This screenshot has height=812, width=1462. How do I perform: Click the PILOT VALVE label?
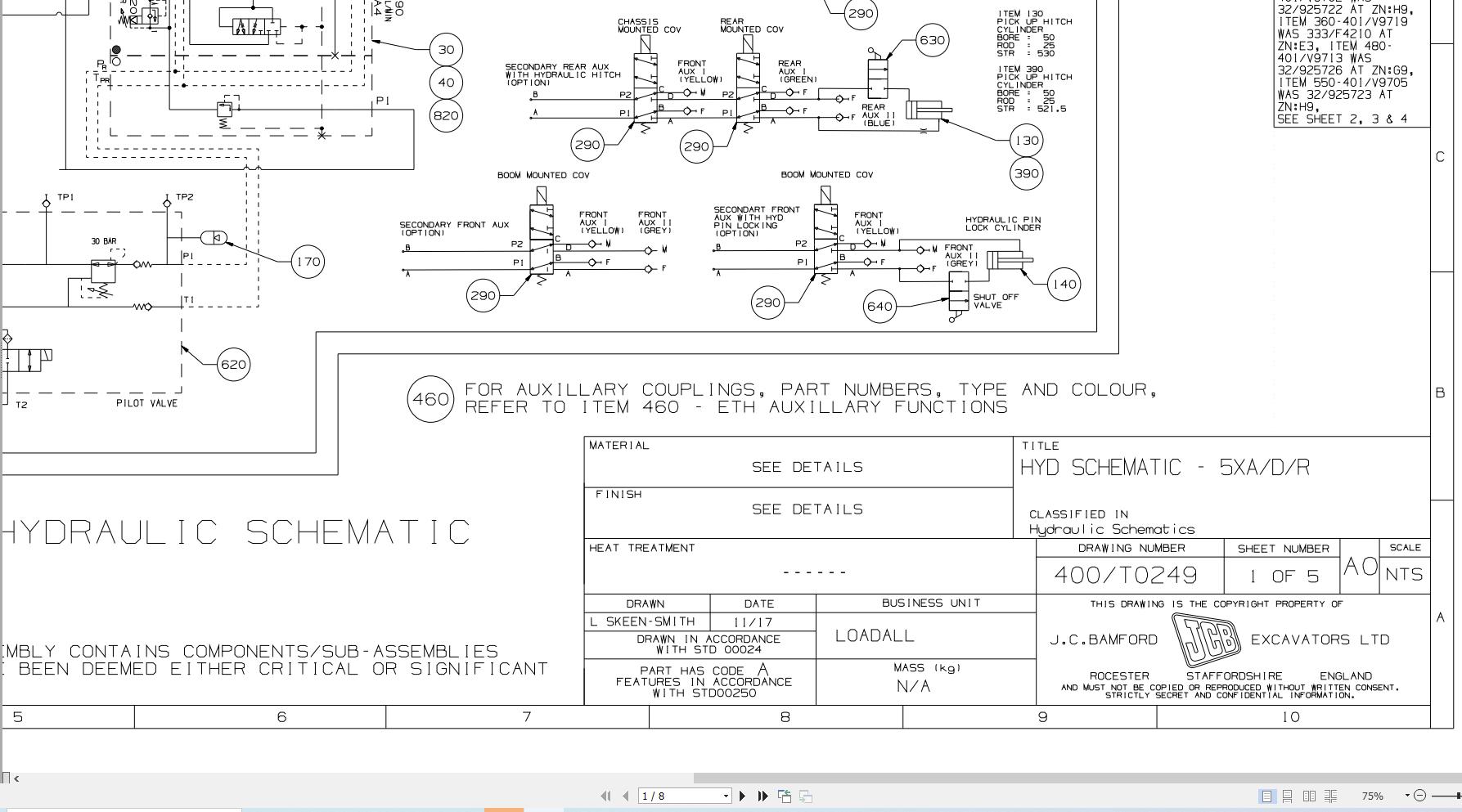(x=146, y=403)
